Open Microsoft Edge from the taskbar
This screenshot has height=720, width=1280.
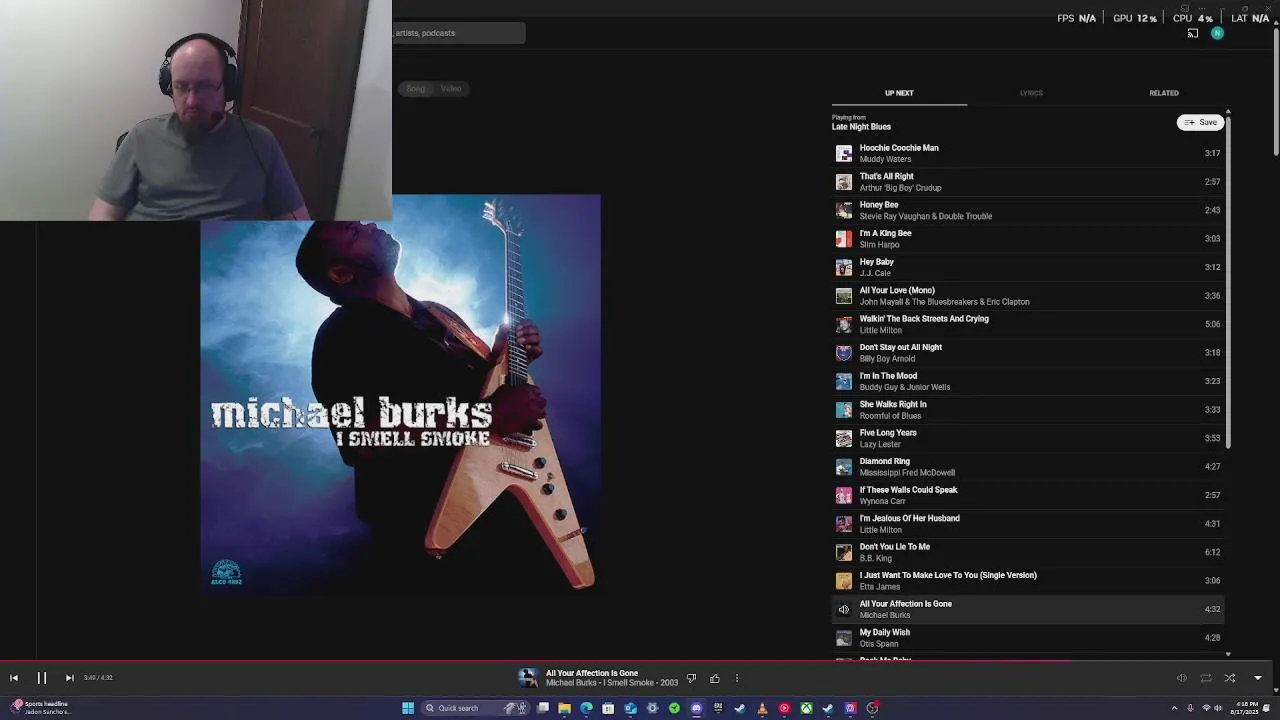pos(587,708)
